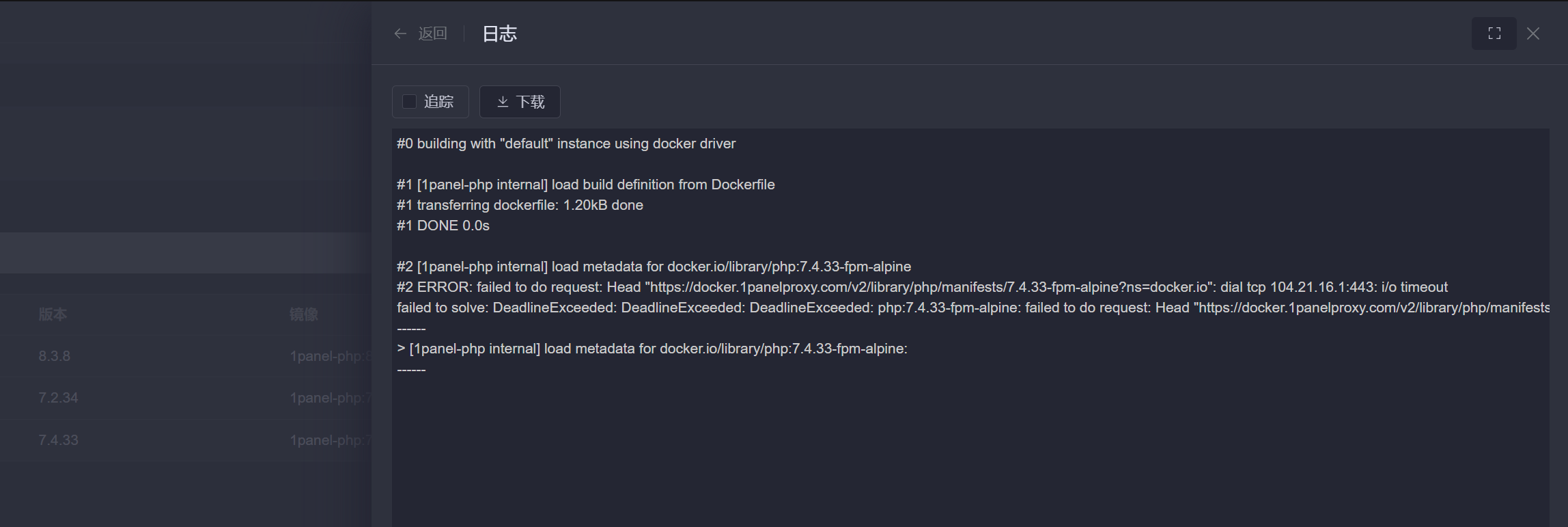This screenshot has width=1568, height=527.
Task: Click the 追踪 label text
Action: 438,102
